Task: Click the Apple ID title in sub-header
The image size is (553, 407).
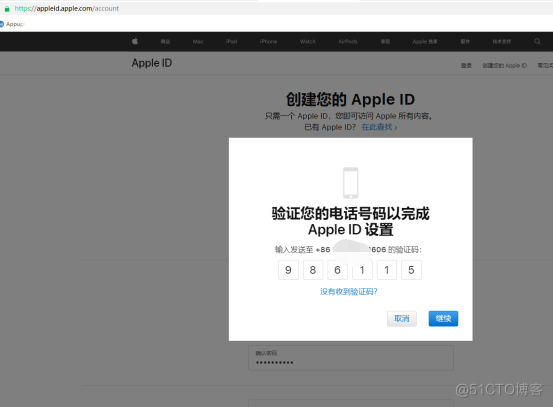Action: 152,63
